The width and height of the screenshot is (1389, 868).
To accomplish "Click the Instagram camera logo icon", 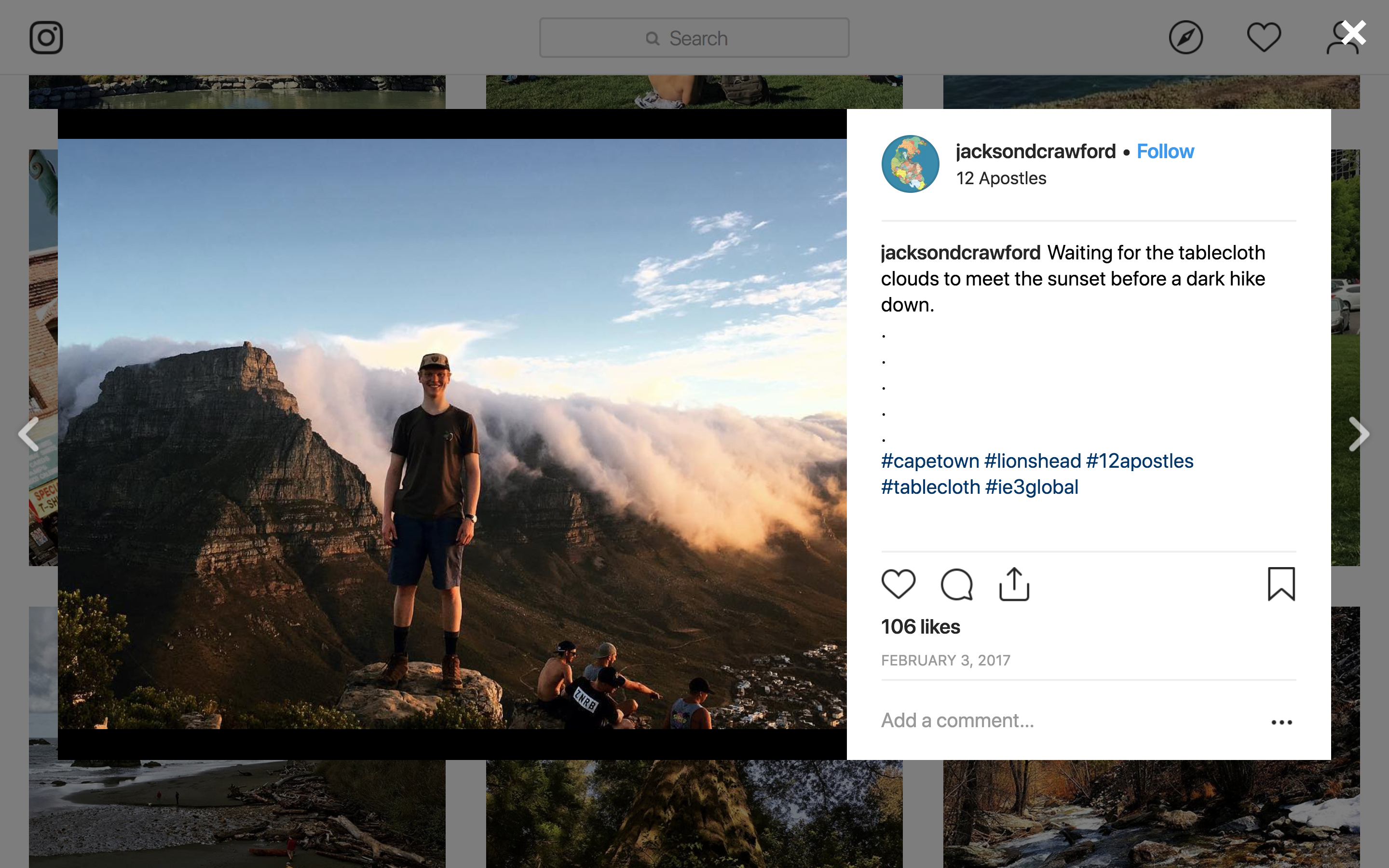I will (46, 38).
